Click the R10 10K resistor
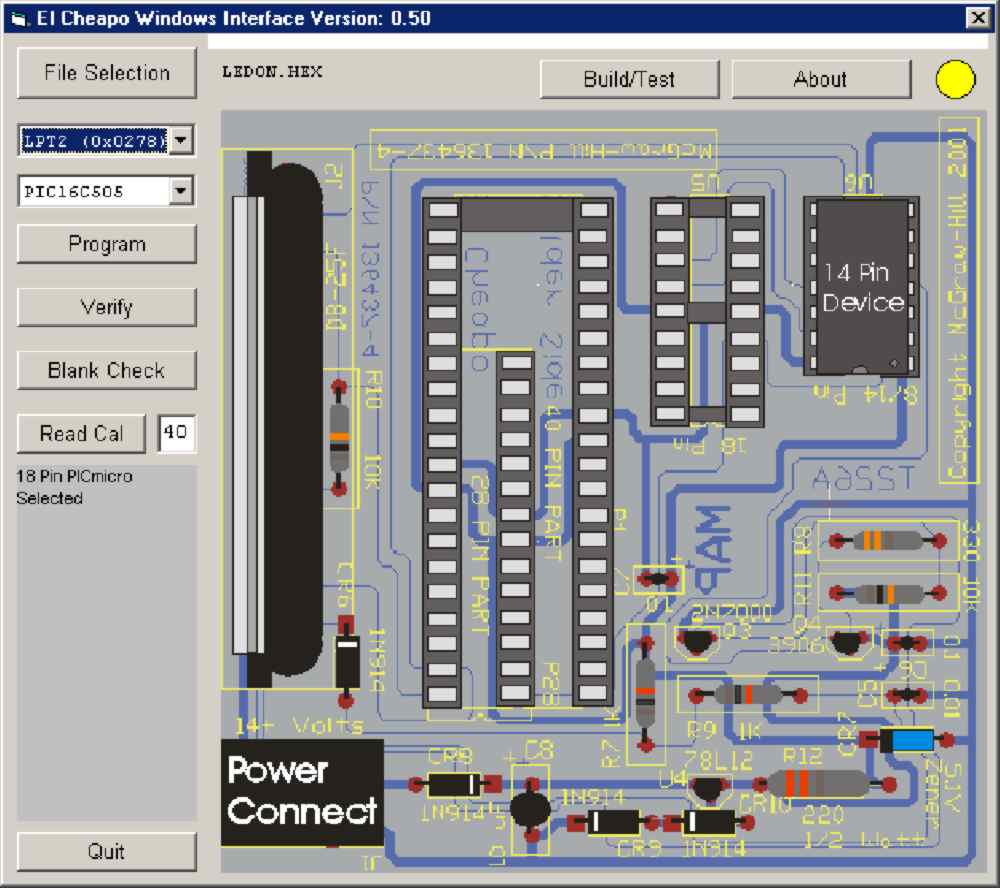1000x888 pixels. click(x=339, y=436)
